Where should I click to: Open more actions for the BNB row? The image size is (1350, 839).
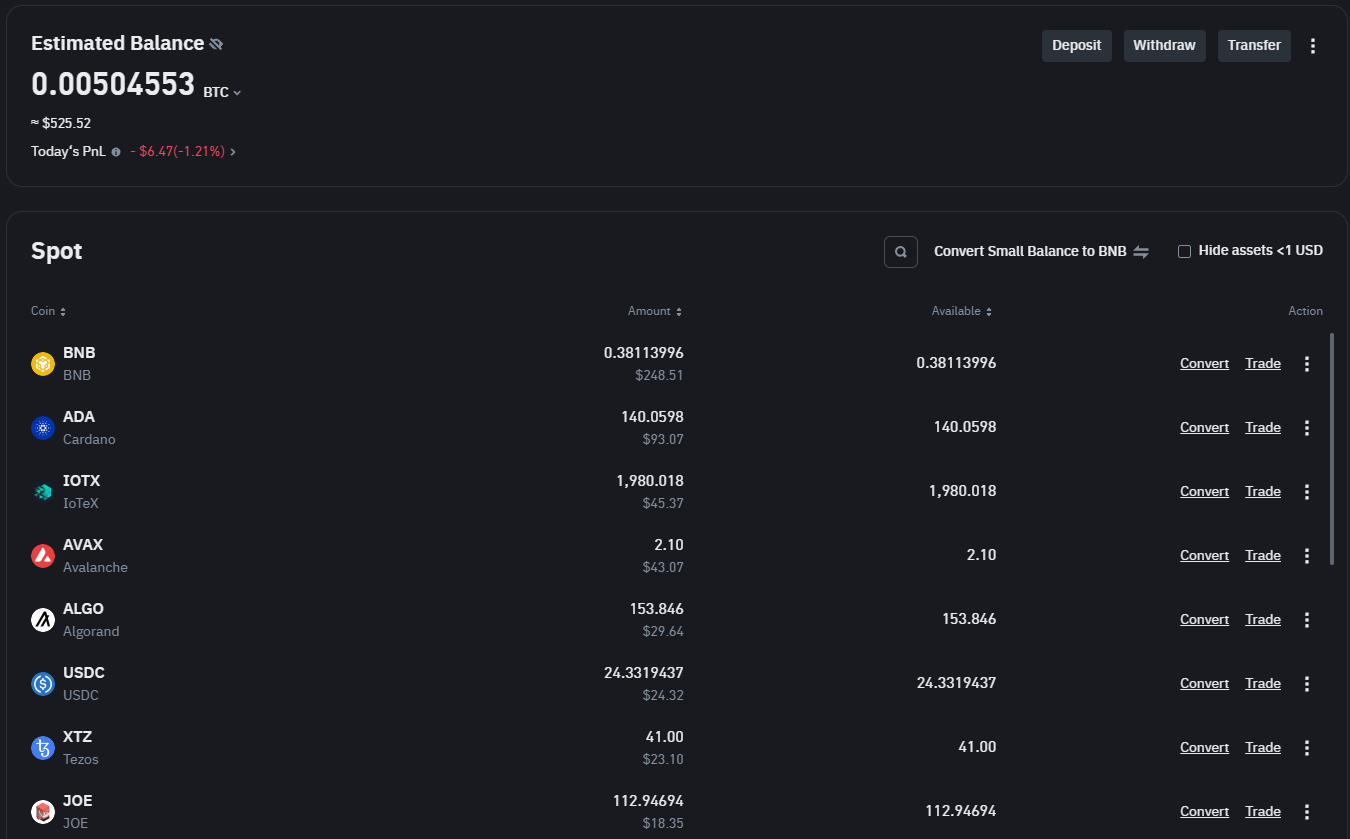[x=1307, y=364]
